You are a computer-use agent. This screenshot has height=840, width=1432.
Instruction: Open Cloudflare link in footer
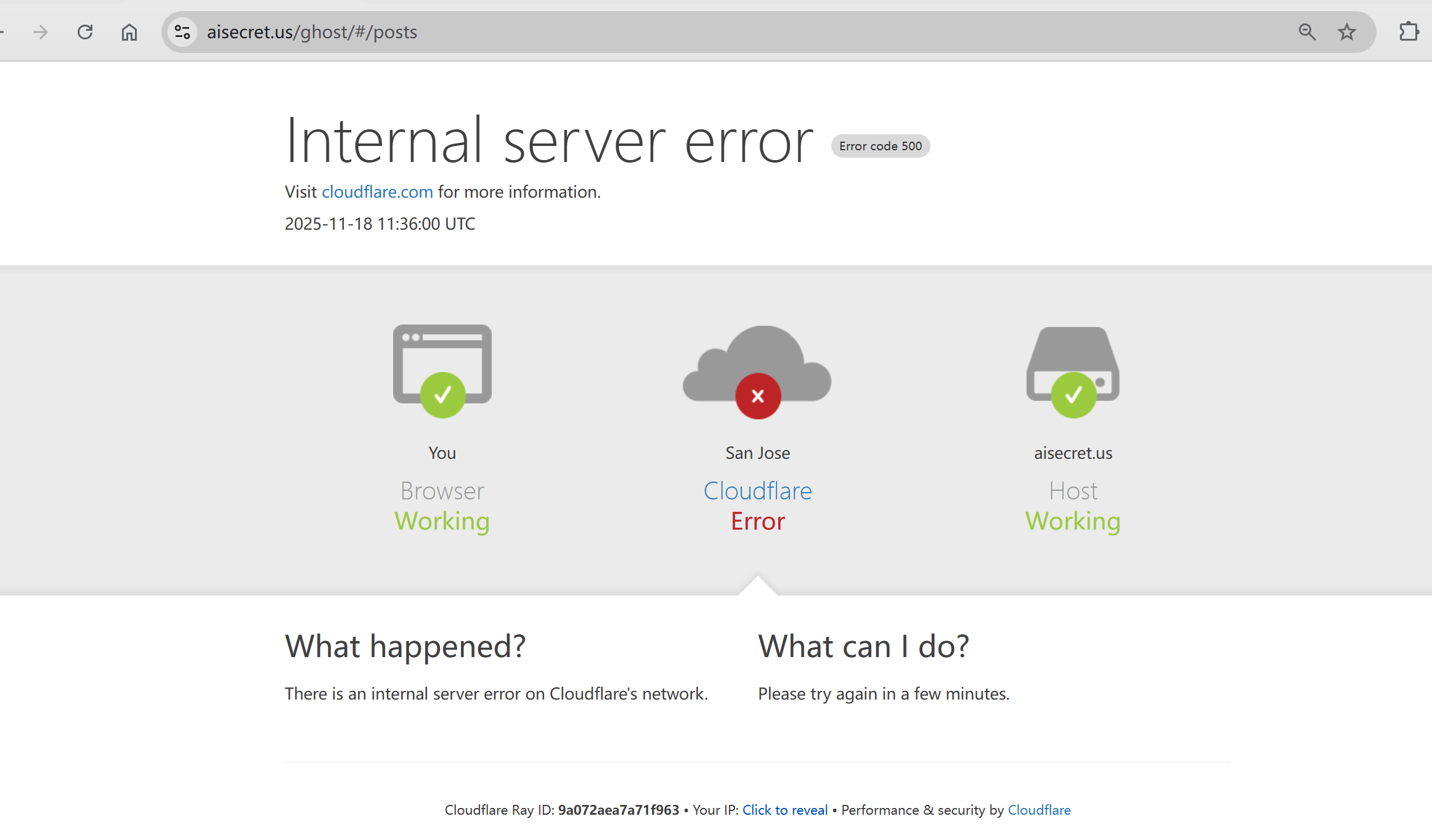point(1039,810)
